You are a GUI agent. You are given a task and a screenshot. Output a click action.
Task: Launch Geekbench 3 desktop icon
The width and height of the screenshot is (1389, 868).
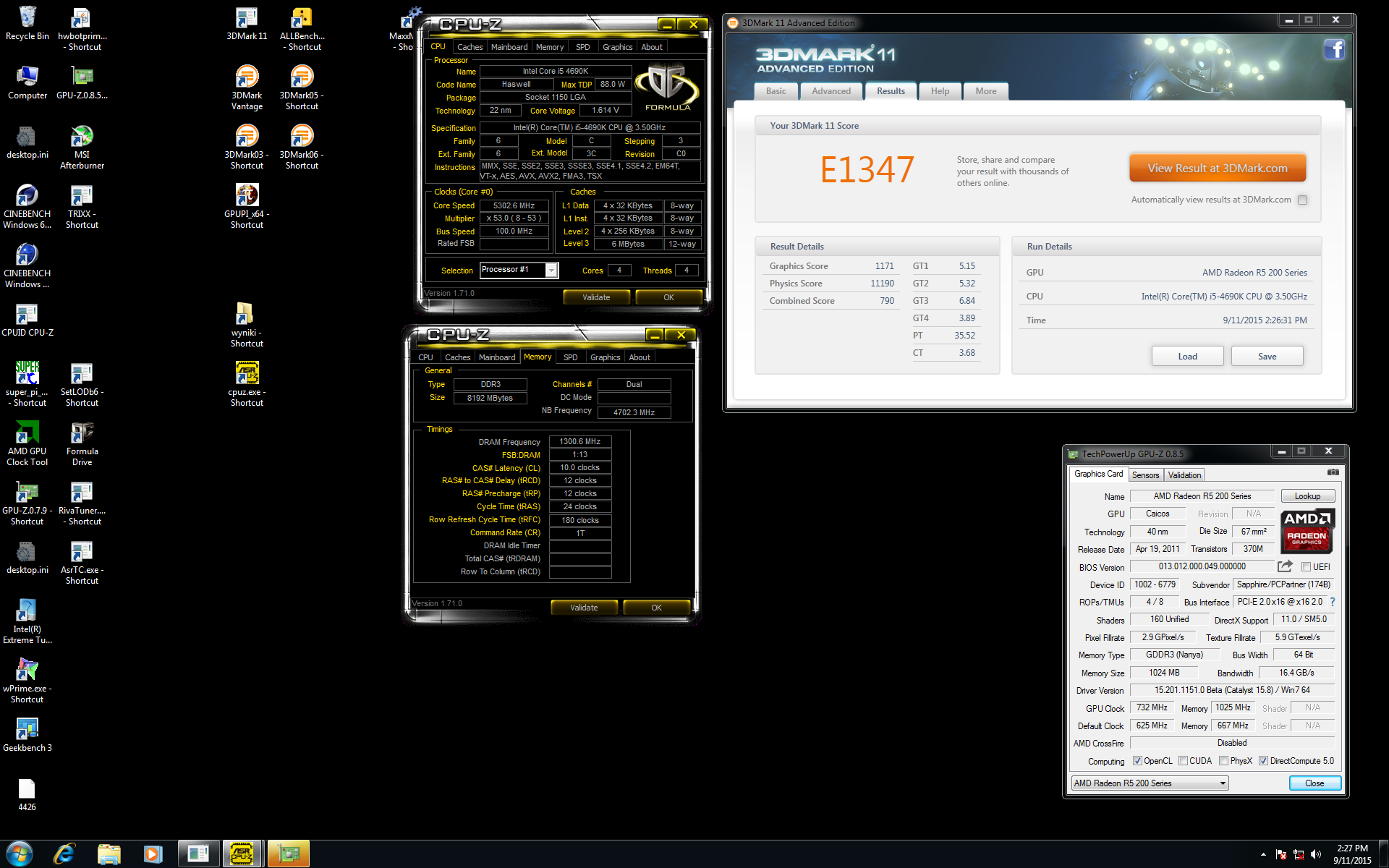(x=27, y=735)
